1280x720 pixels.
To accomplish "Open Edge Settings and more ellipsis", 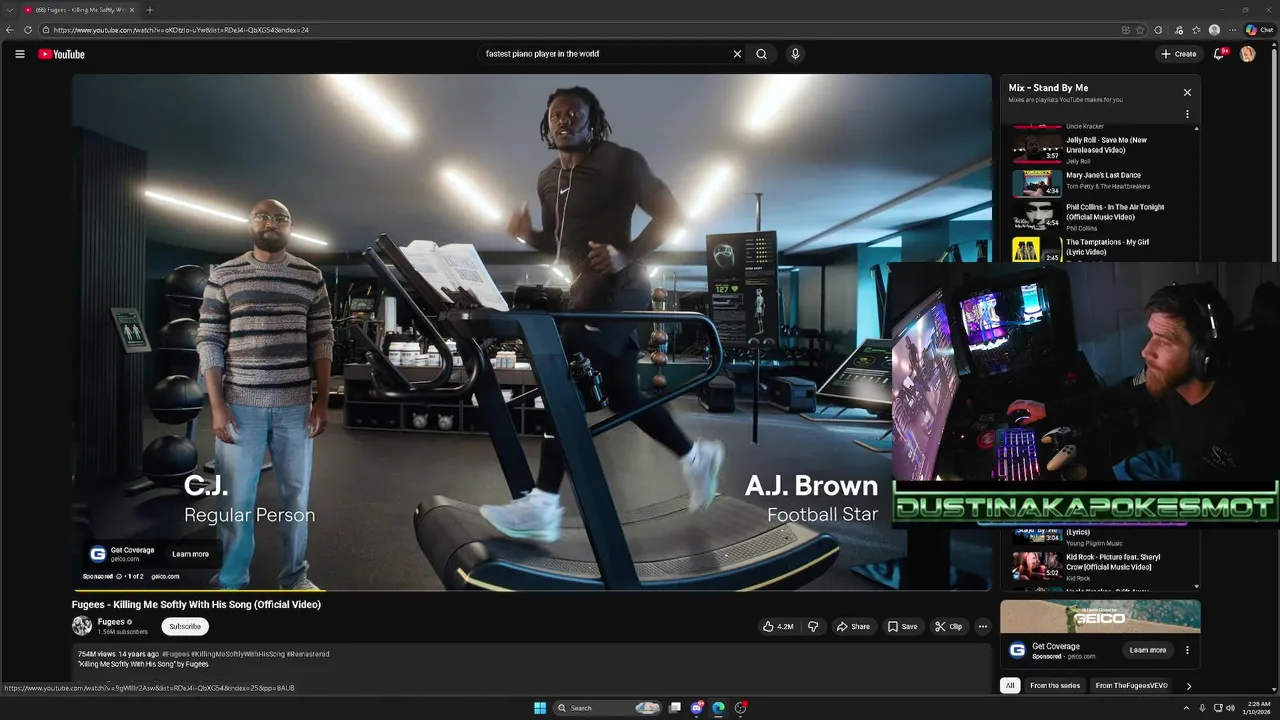I will tap(1232, 30).
